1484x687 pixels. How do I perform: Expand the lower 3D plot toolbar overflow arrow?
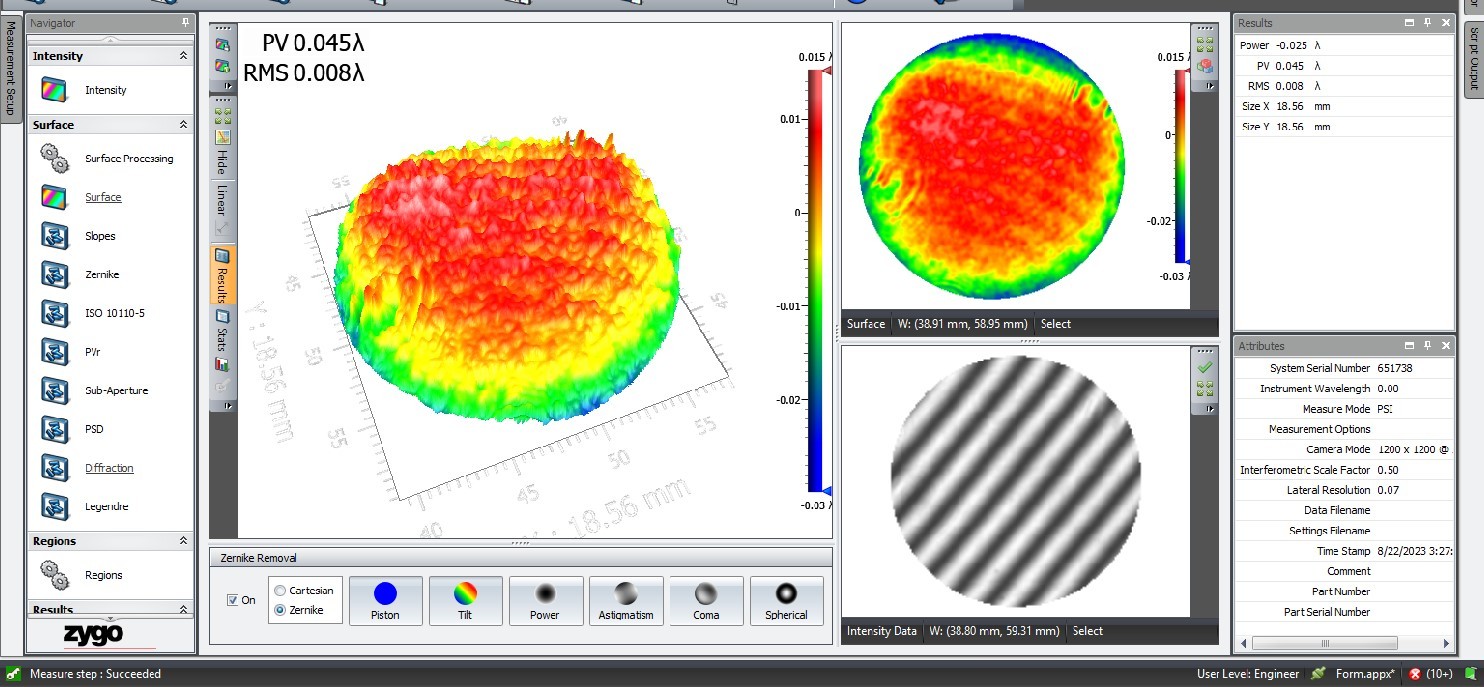pos(228,405)
